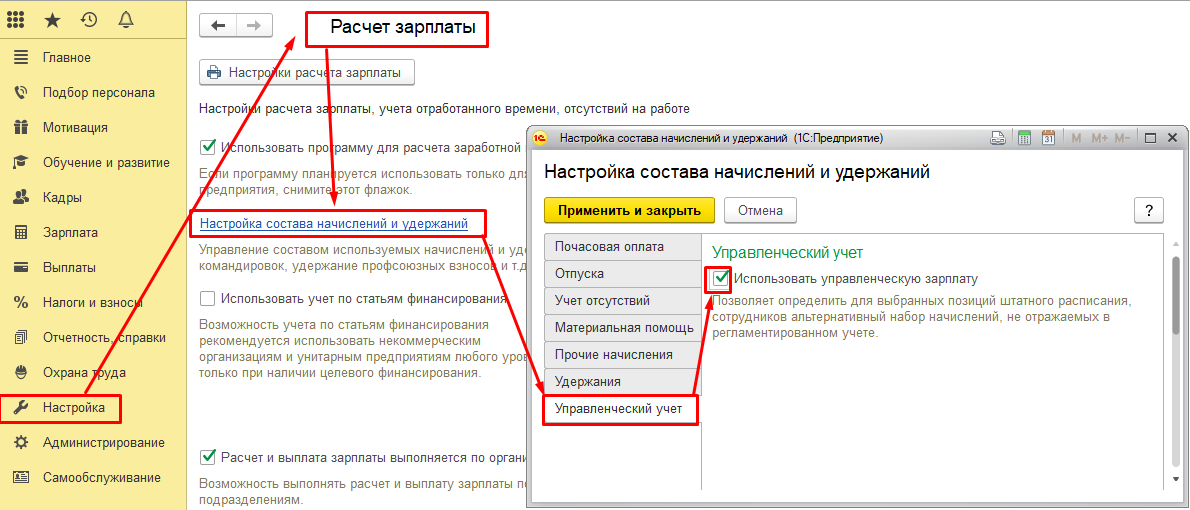The image size is (1190, 510).
Task: Open the 'Зарплата' section in sidebar
Action: click(x=70, y=232)
